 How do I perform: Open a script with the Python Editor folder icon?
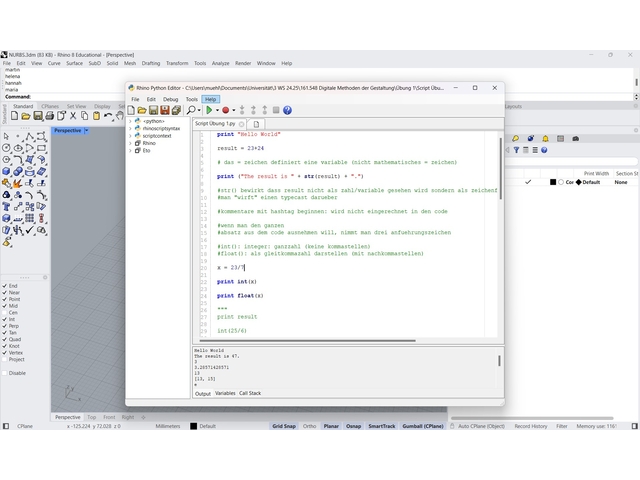tap(142, 110)
